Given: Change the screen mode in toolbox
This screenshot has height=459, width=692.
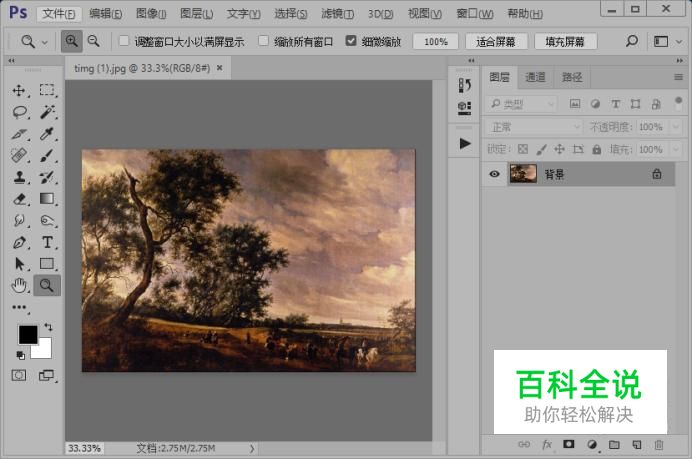Looking at the screenshot, I should 47,376.
